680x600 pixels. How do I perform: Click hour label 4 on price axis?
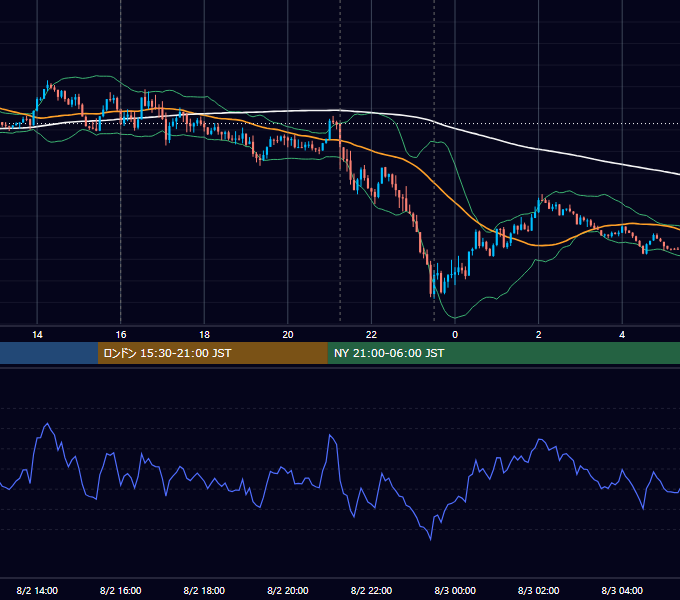click(x=622, y=335)
